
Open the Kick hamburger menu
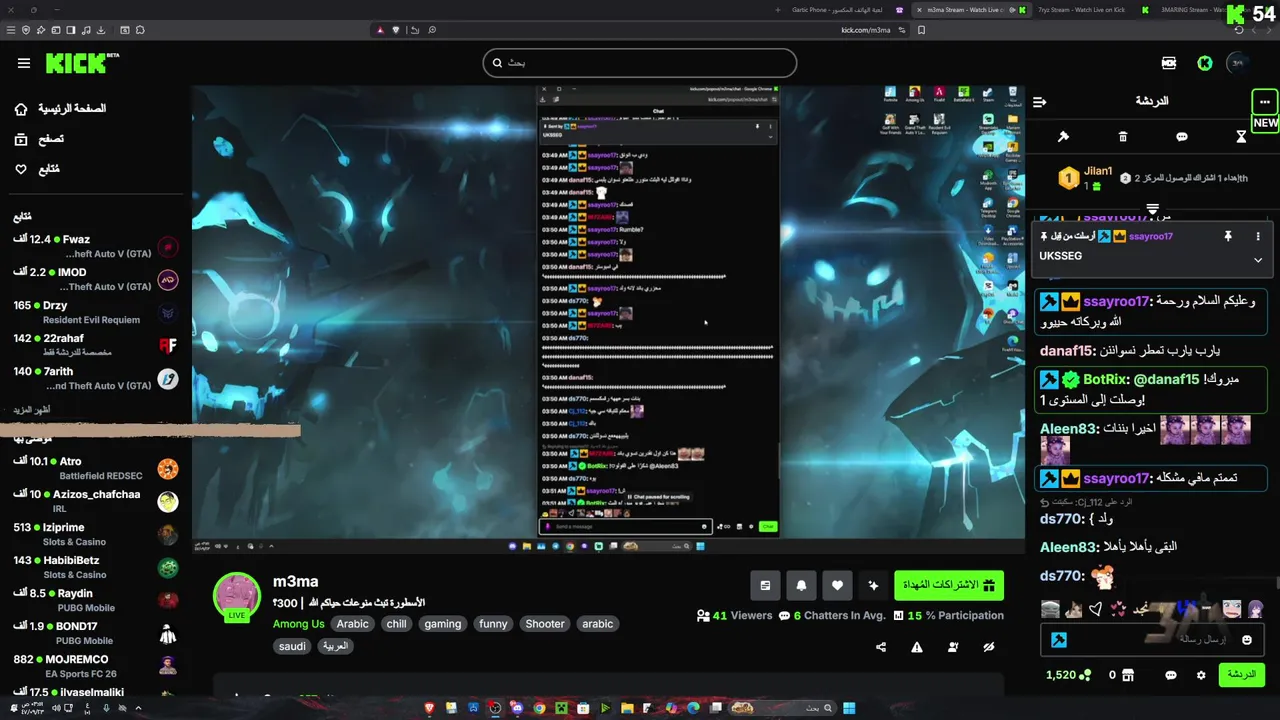pyautogui.click(x=24, y=63)
